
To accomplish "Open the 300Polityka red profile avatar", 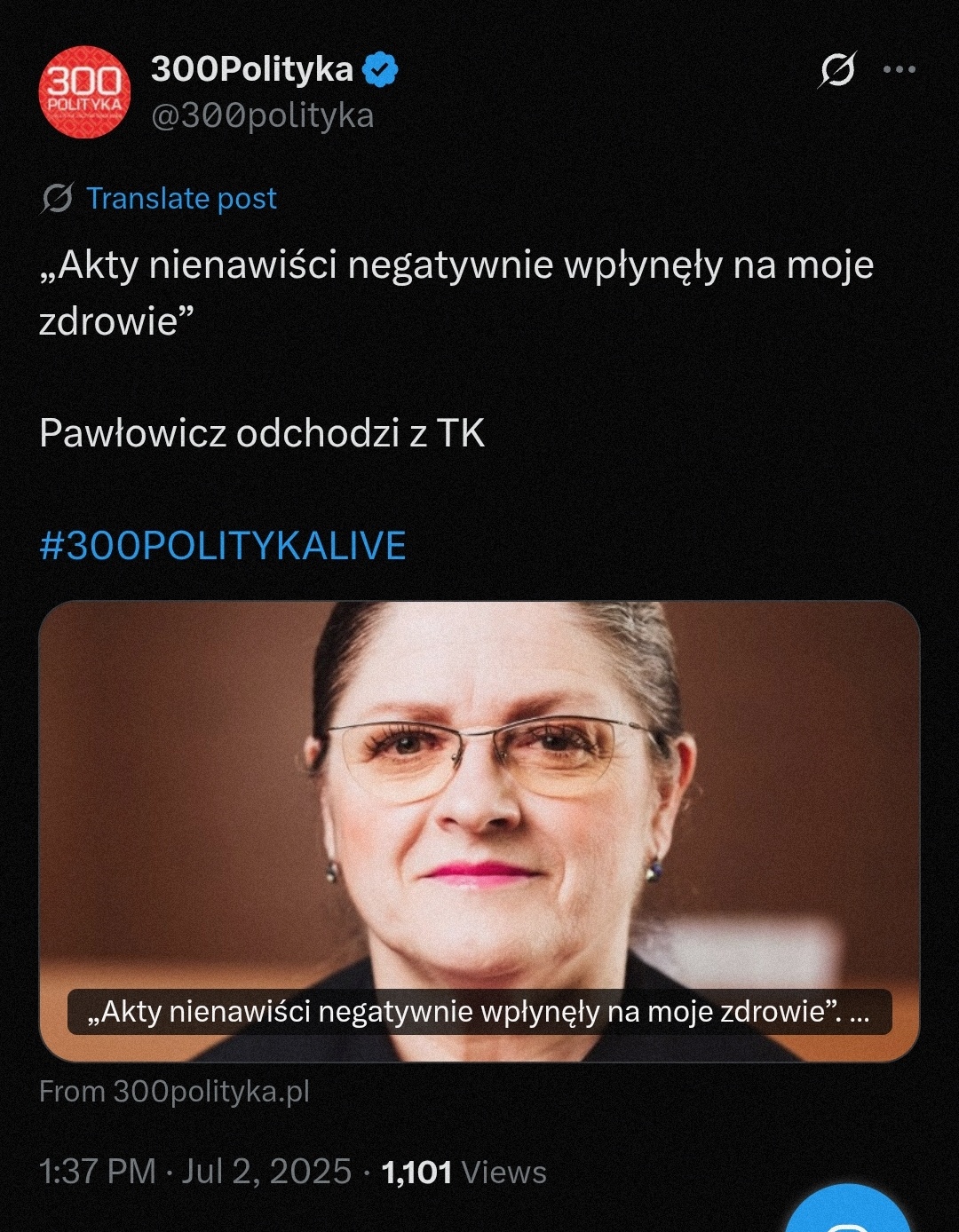I will click(x=84, y=92).
